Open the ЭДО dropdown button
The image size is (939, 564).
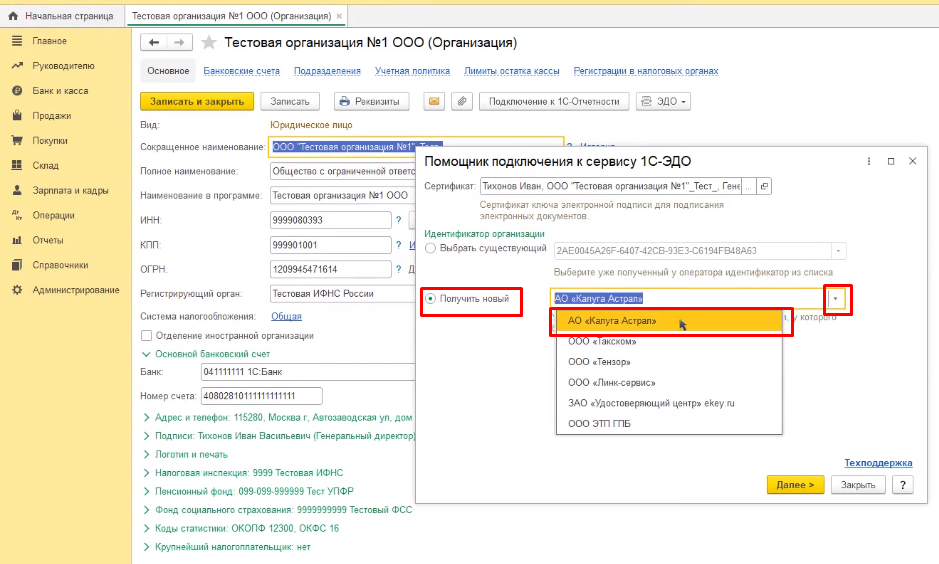664,101
